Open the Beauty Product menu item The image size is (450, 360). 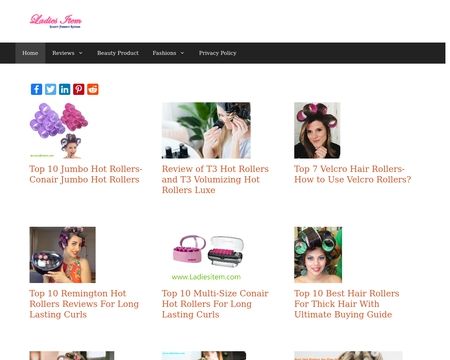tap(118, 53)
